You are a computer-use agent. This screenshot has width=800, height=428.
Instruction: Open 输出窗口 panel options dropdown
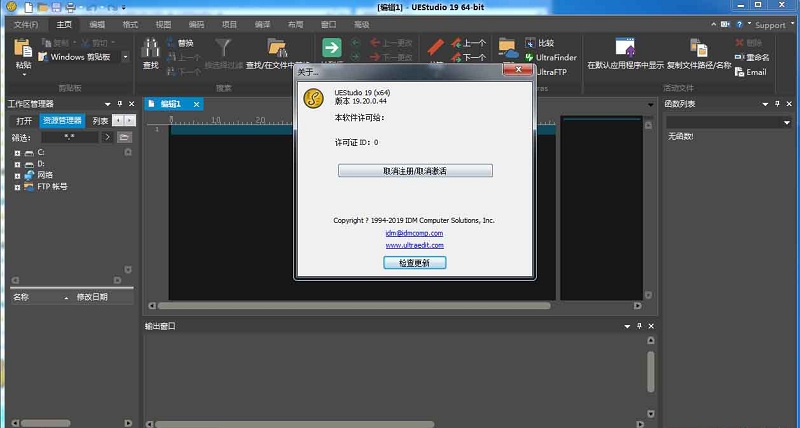tap(627, 326)
